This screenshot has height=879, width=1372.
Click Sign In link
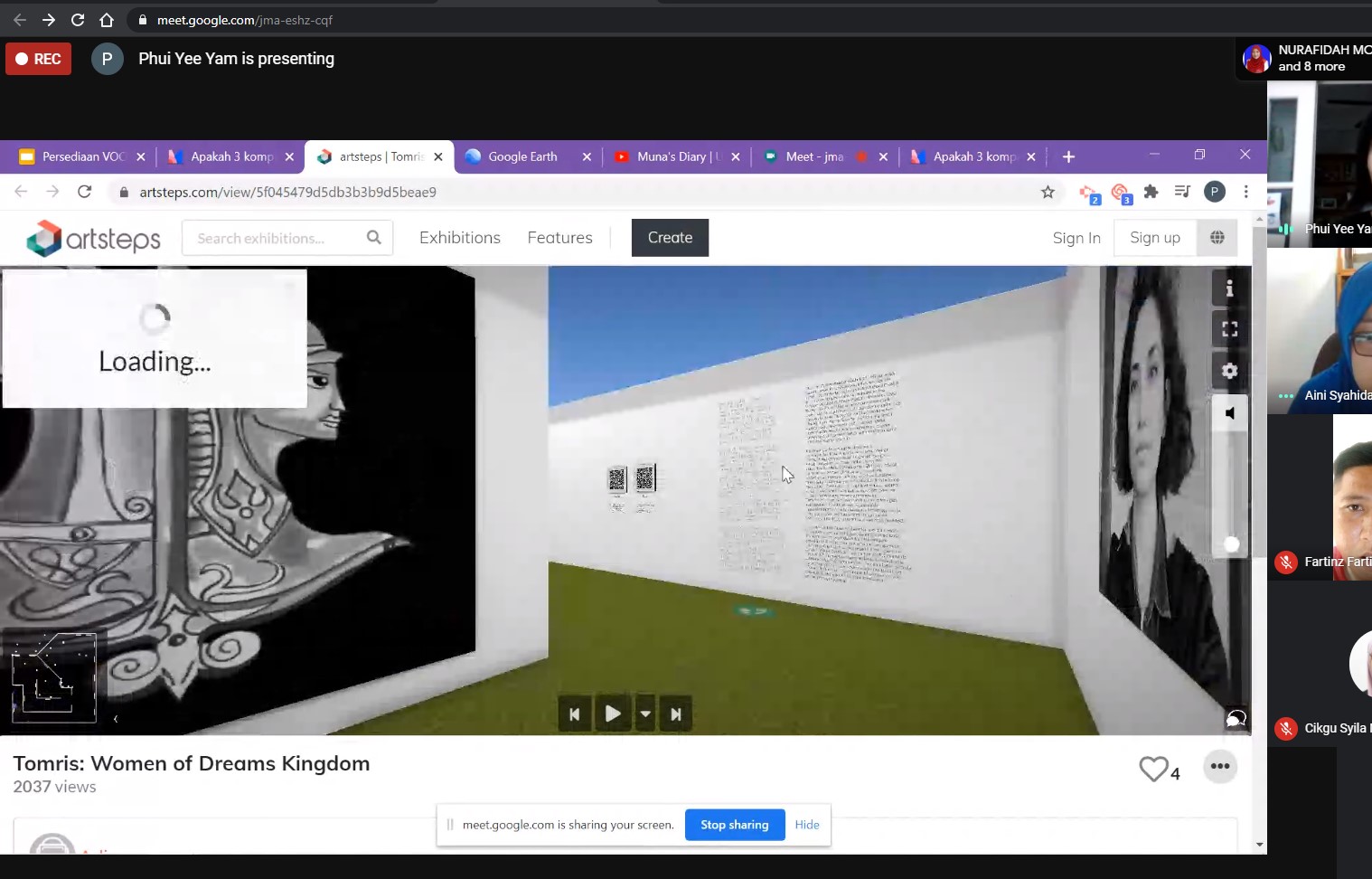(x=1076, y=238)
